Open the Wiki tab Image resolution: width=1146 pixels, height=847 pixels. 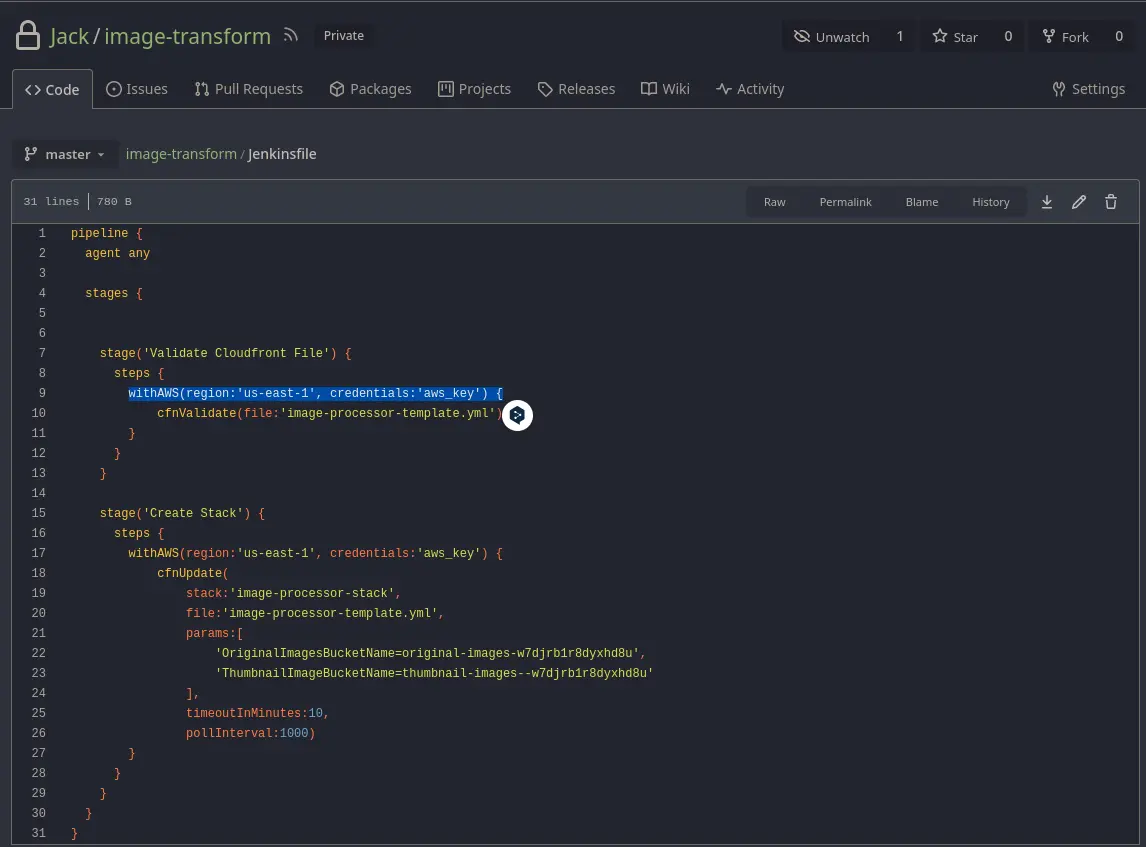tap(665, 89)
